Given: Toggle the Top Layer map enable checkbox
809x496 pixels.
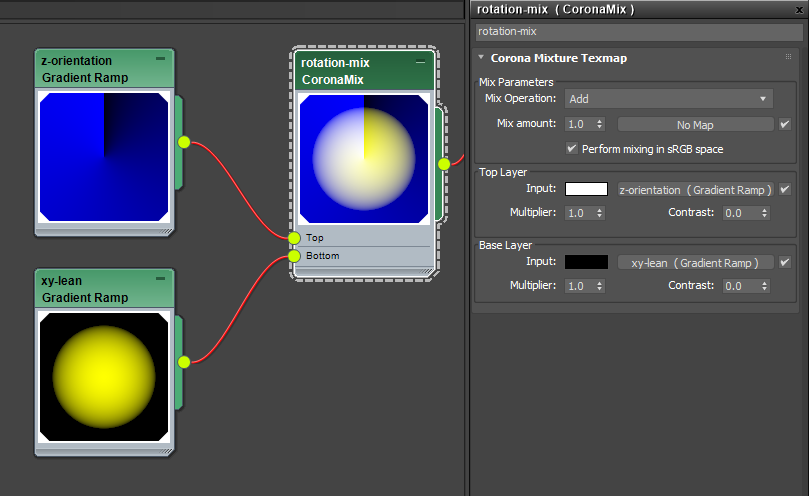Looking at the screenshot, I should point(785,189).
